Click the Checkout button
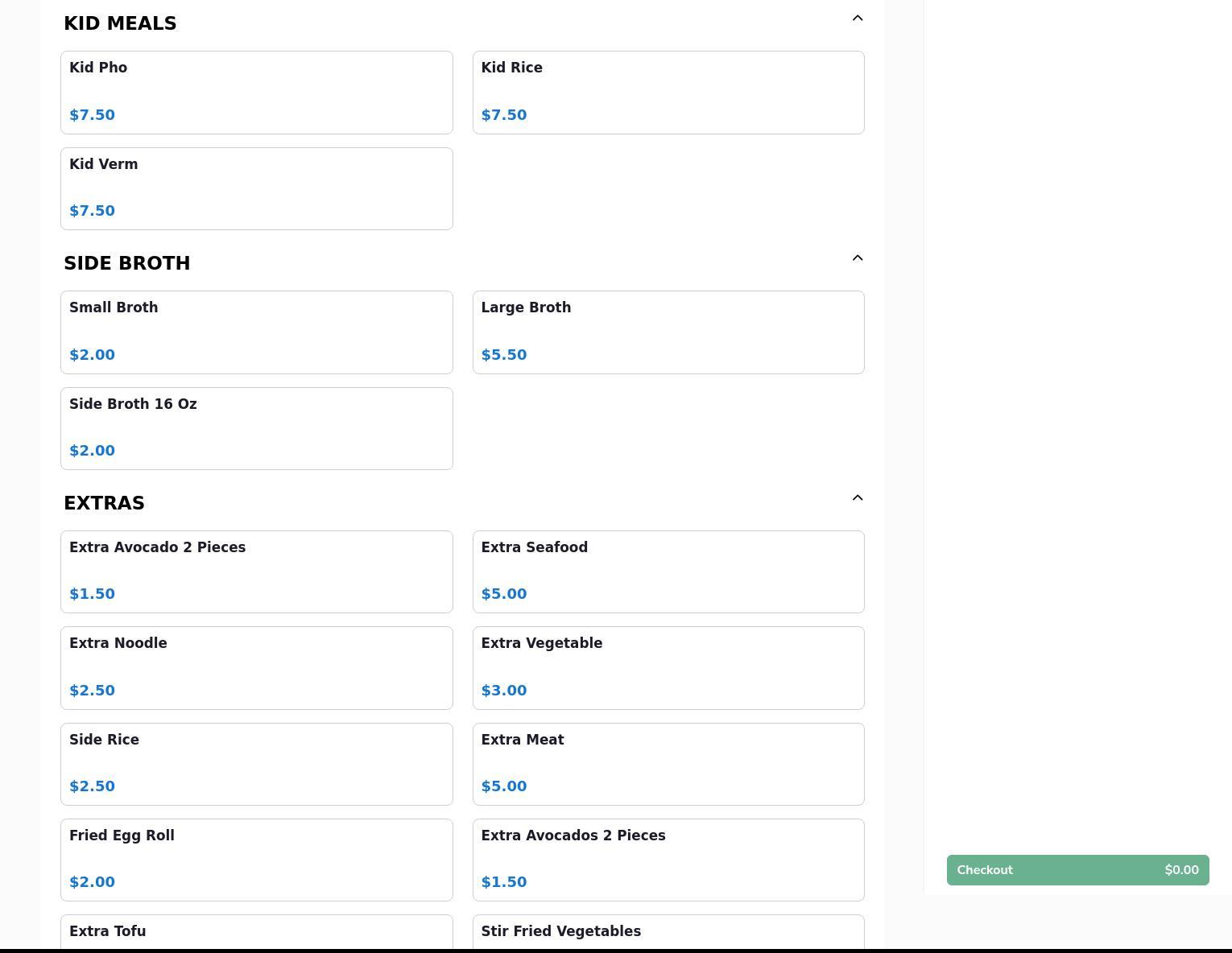The height and width of the screenshot is (953, 1232). click(x=1077, y=870)
